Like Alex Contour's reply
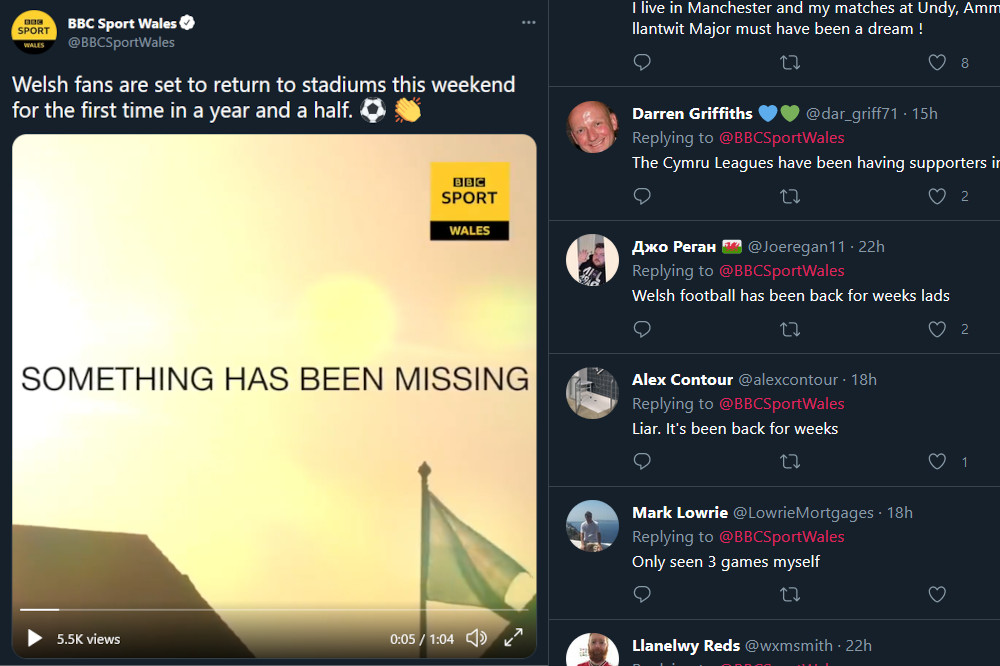 pyautogui.click(x=937, y=461)
